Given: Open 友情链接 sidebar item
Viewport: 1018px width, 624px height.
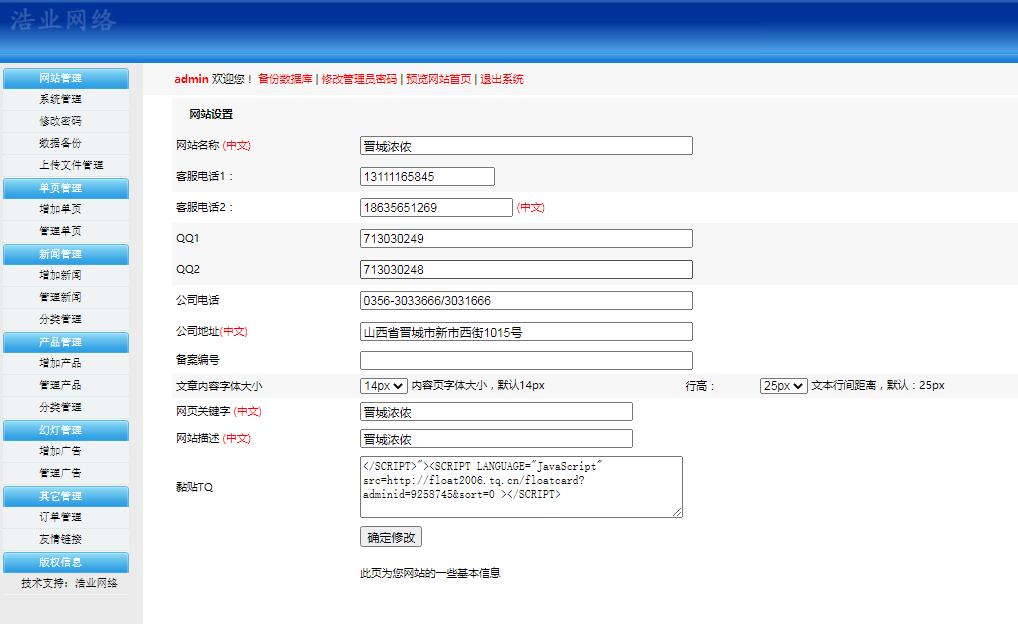Looking at the screenshot, I should tap(60, 540).
